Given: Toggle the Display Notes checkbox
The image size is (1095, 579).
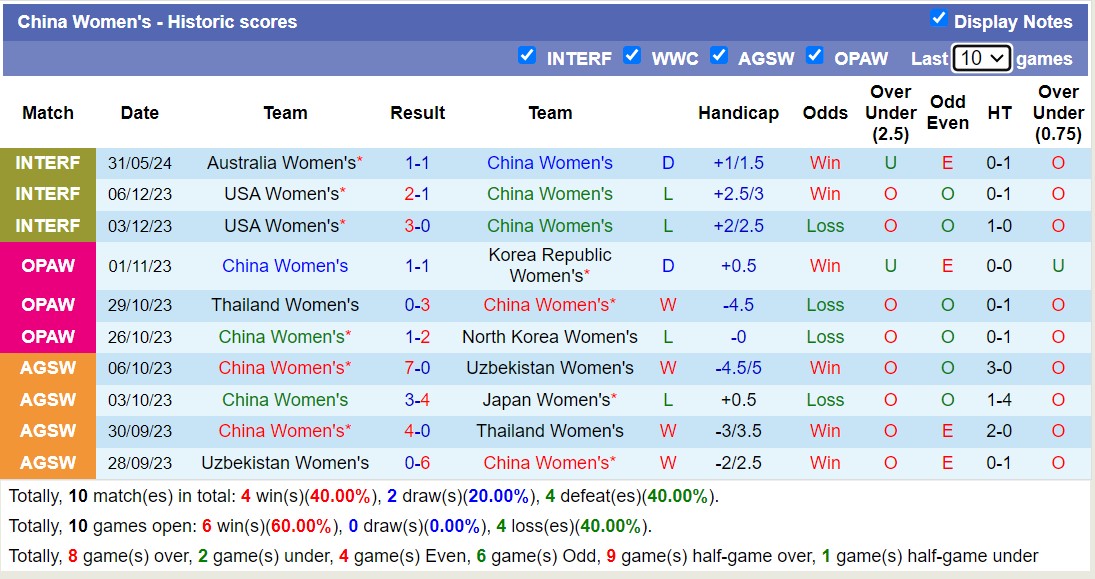Looking at the screenshot, I should (938, 18).
